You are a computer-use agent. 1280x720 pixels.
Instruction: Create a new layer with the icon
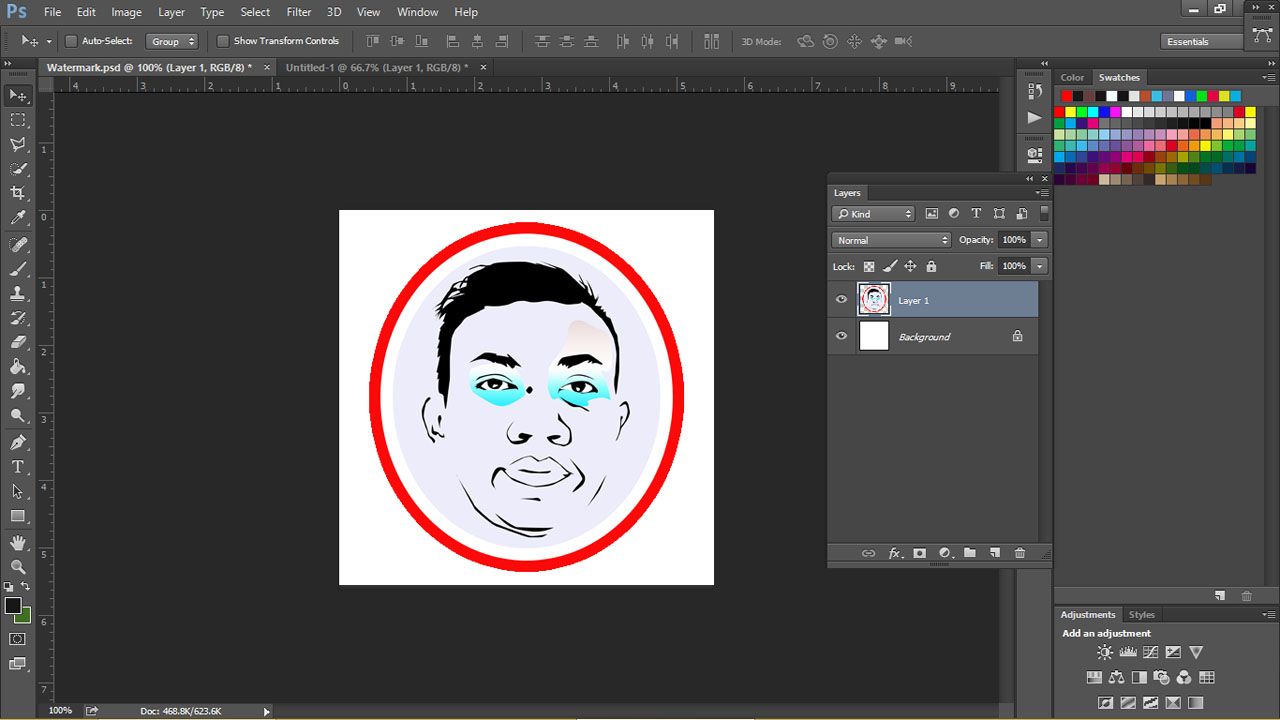point(995,553)
